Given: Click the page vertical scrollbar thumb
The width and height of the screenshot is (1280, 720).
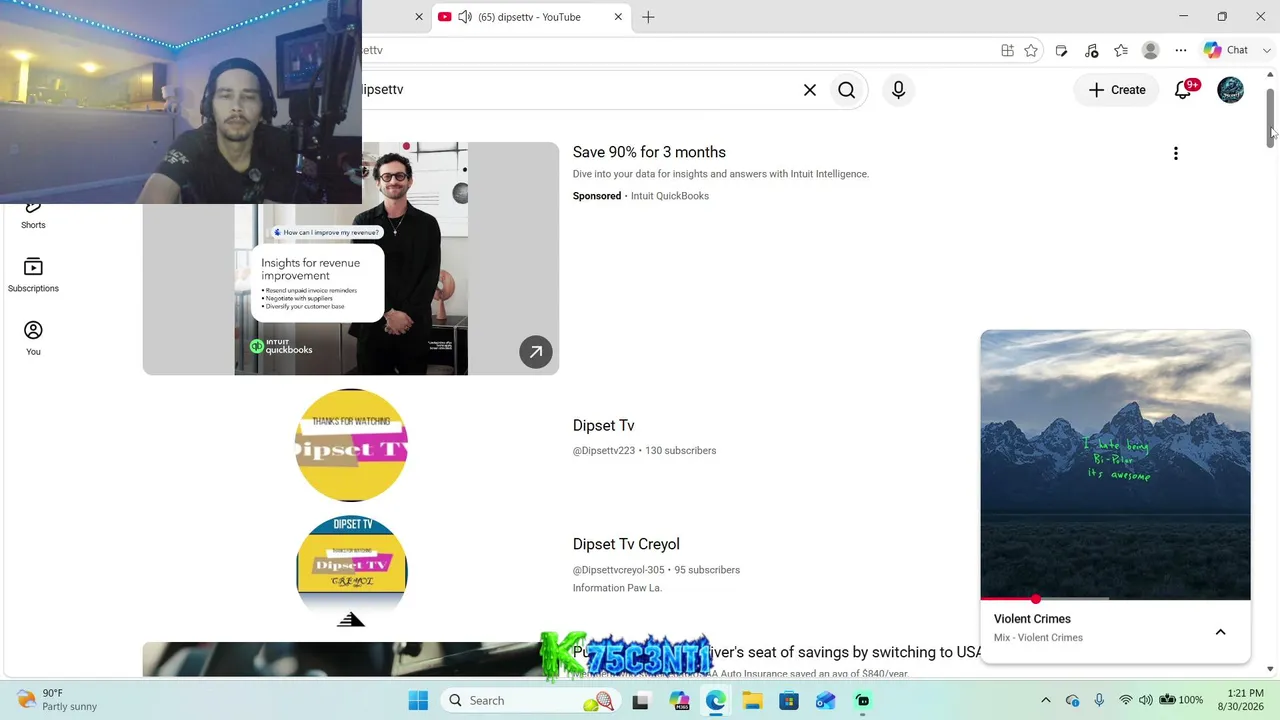Looking at the screenshot, I should pyautogui.click(x=1270, y=117).
